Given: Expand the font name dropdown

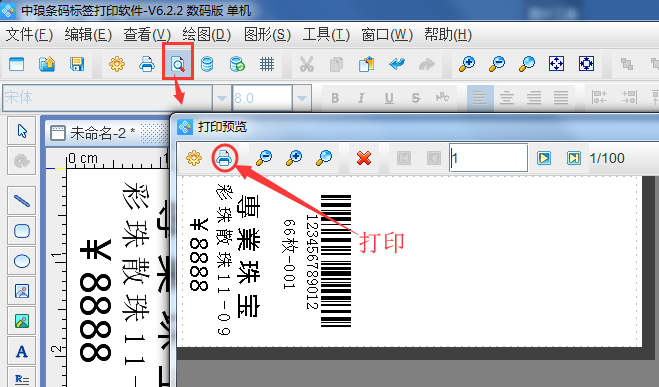Looking at the screenshot, I should tap(221, 98).
